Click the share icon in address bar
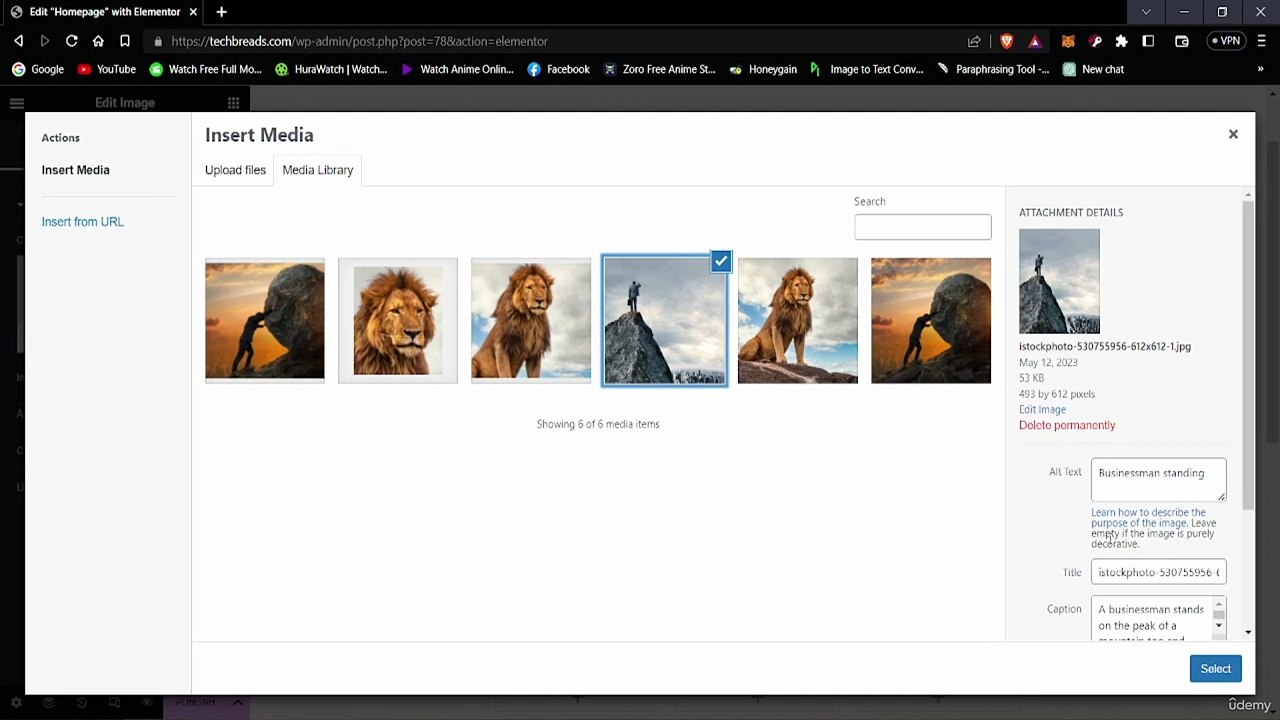 [974, 41]
